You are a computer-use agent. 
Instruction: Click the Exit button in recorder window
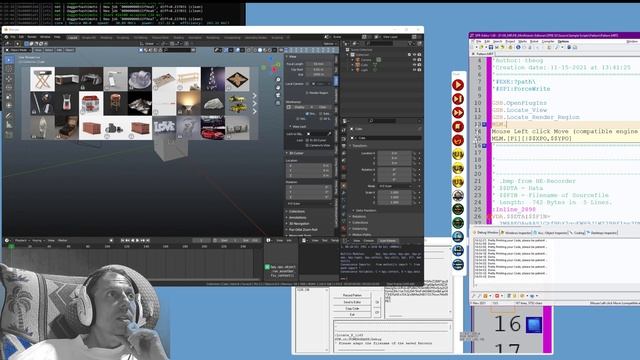[x=352, y=315]
